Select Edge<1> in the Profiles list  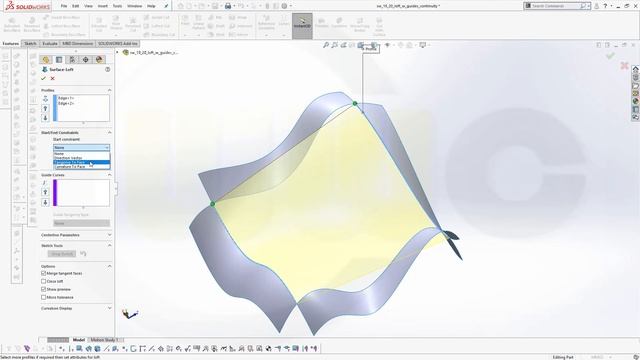(66, 98)
